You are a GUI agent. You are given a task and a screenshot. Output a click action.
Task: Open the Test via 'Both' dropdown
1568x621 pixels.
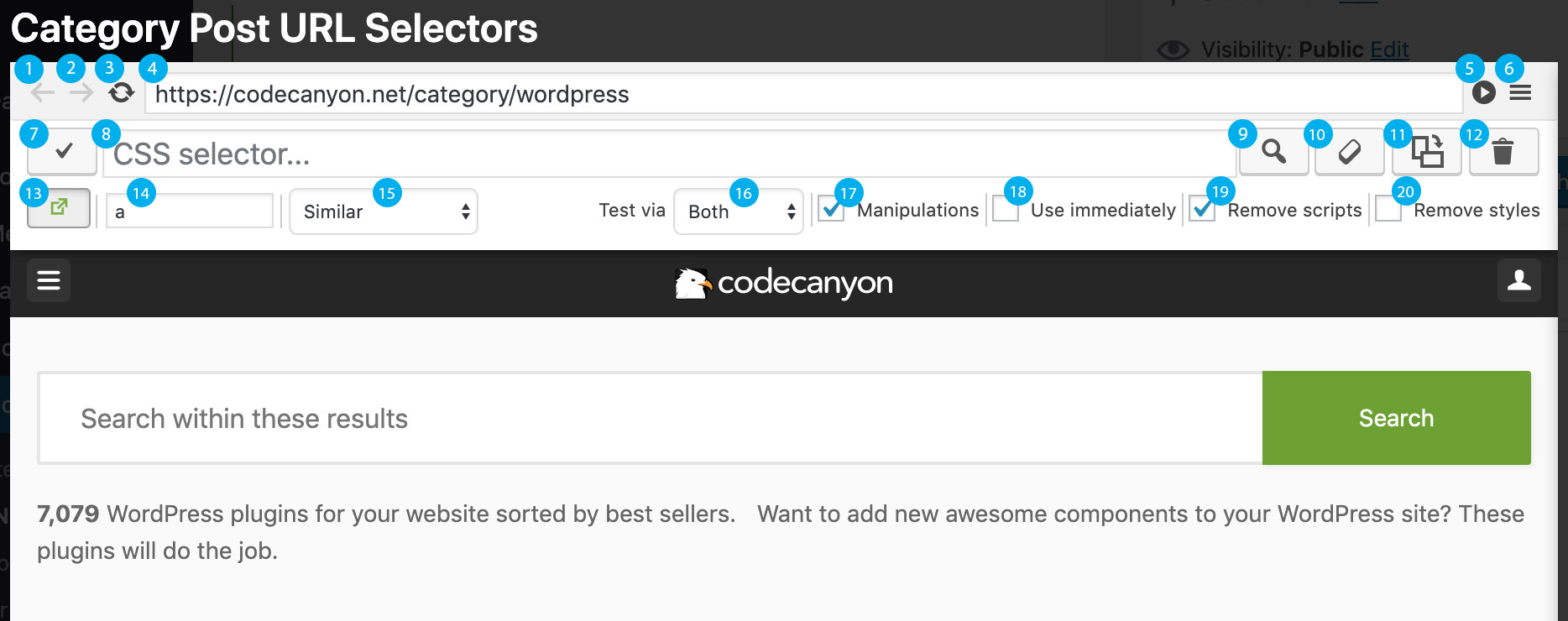coord(739,211)
